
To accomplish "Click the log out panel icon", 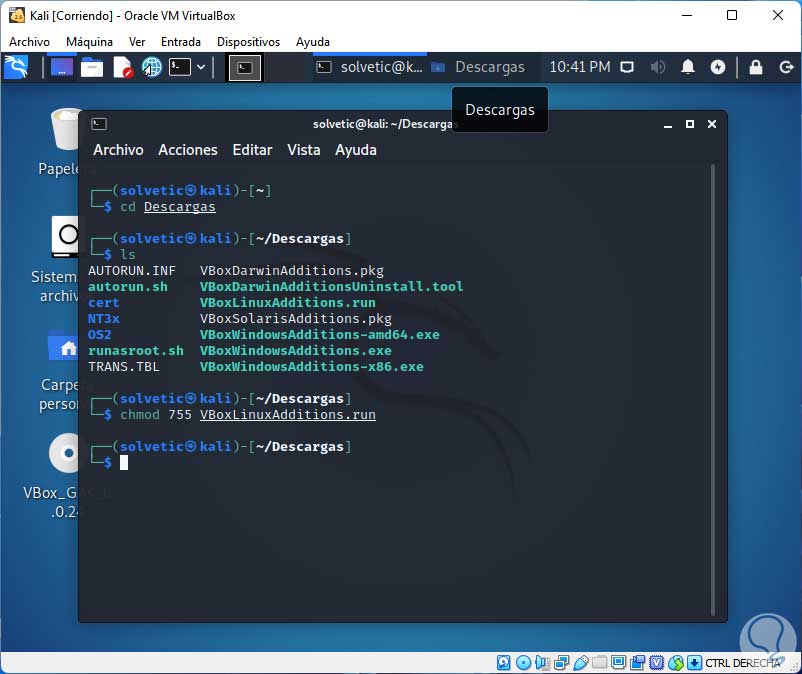I will coord(786,67).
